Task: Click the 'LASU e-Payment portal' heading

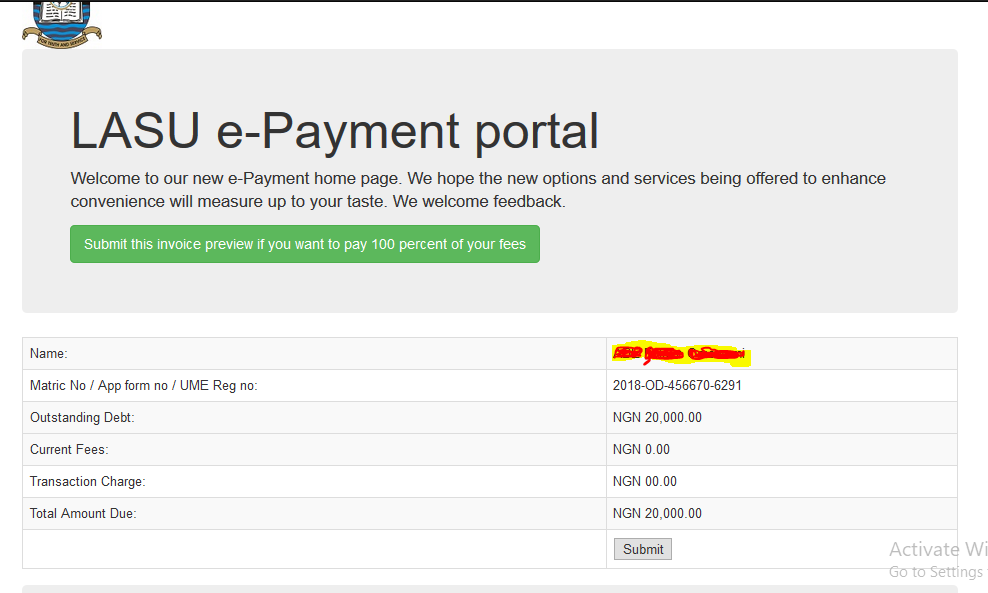Action: pos(334,130)
